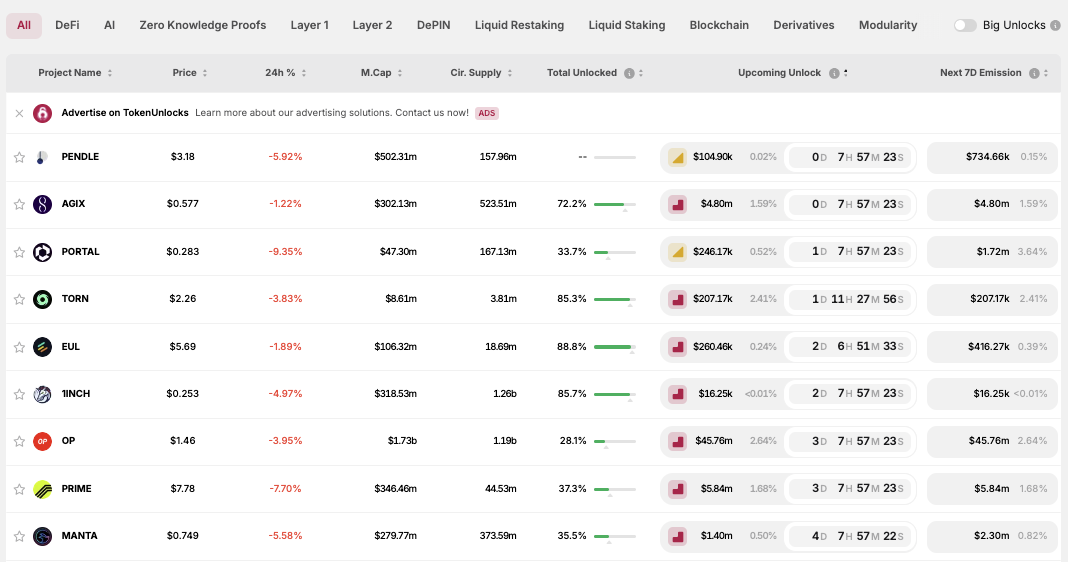Sort table by Total Unlocked arrows
This screenshot has height=562, width=1068.
click(641, 73)
